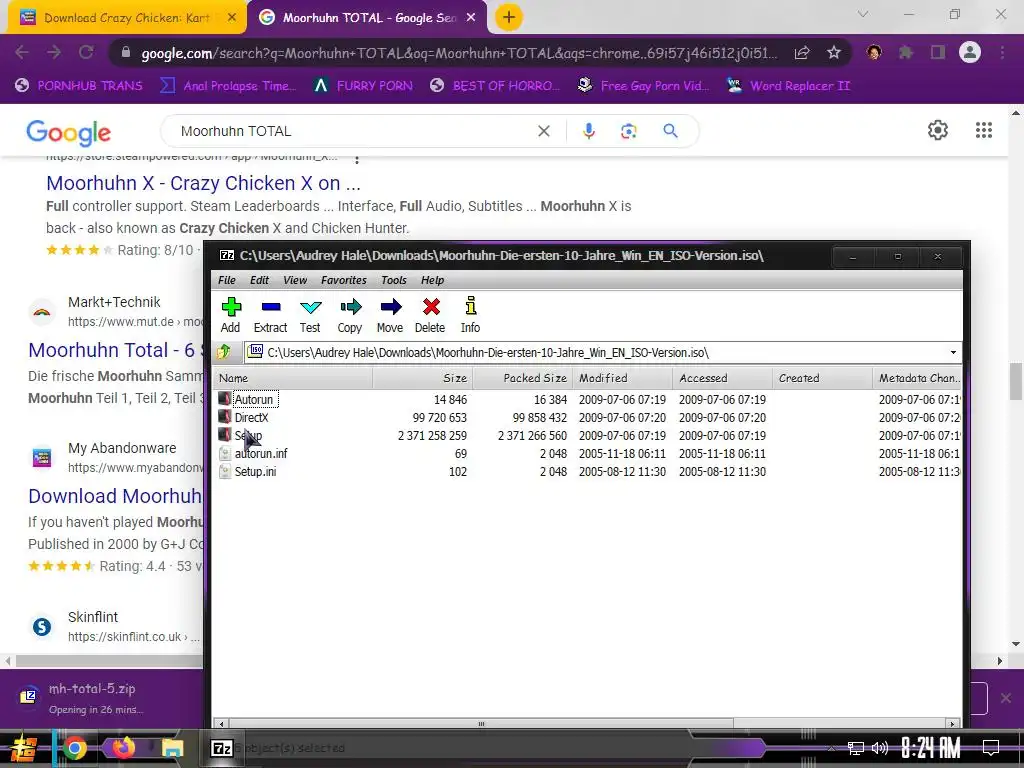The height and width of the screenshot is (768, 1024).
Task: Click the Google logo
Action: [x=69, y=133]
